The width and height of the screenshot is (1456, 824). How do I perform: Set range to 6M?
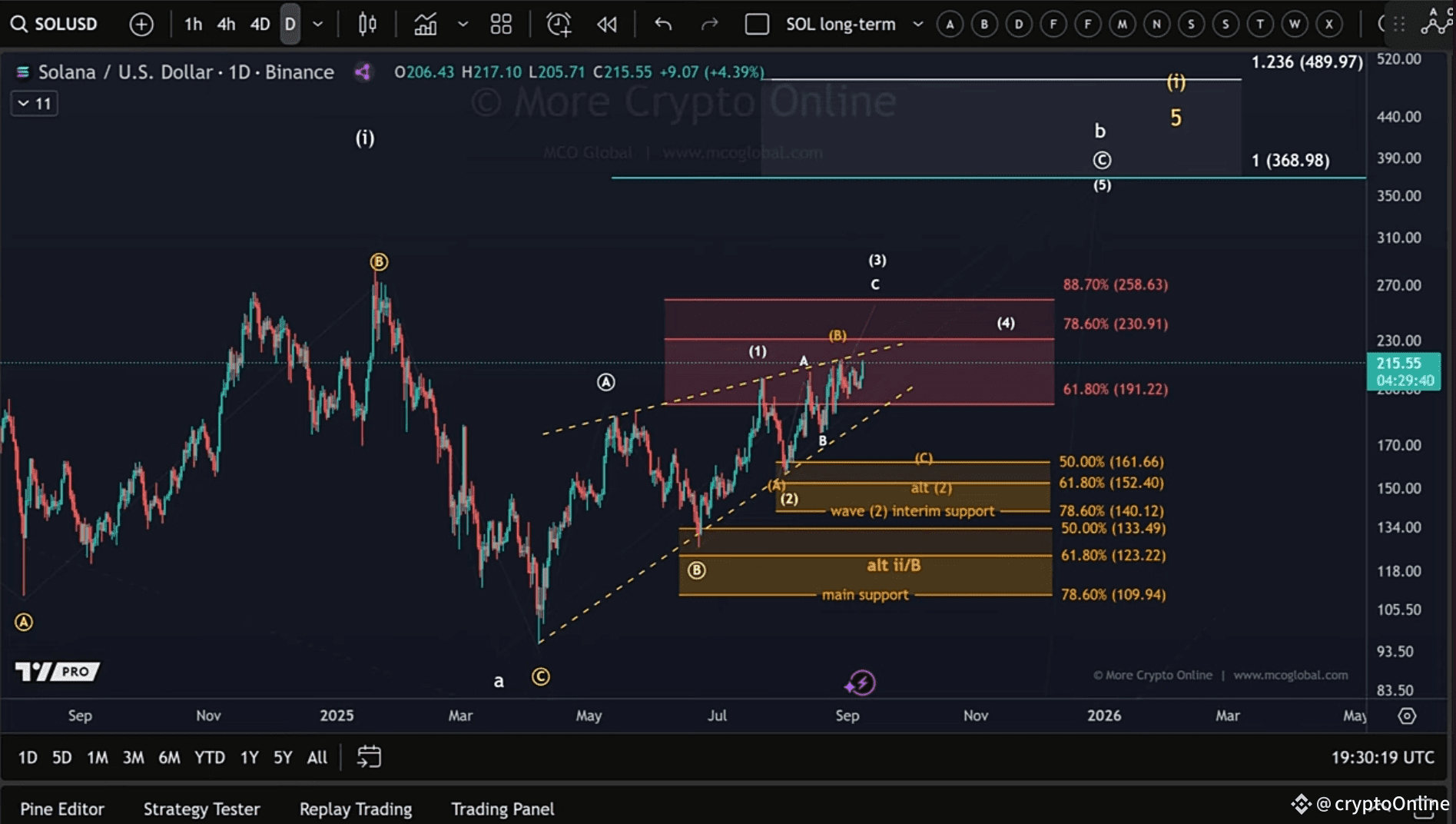(169, 758)
